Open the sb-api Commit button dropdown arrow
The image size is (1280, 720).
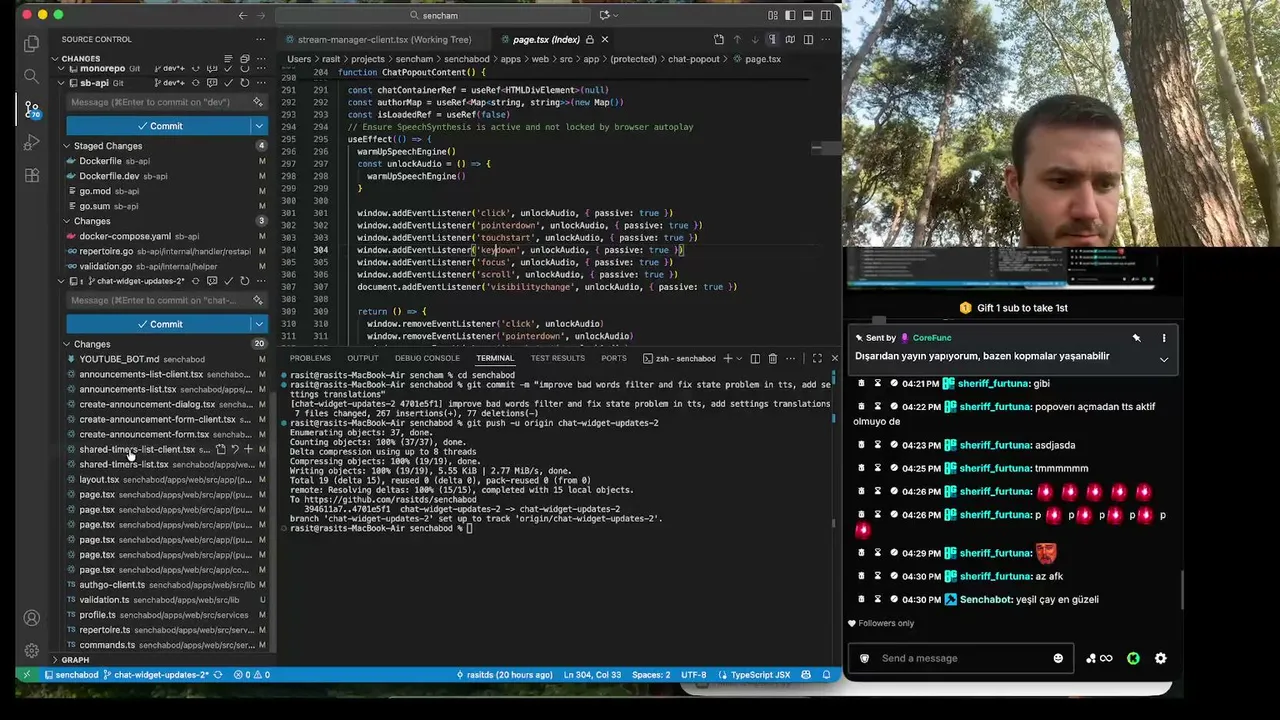pos(259,126)
